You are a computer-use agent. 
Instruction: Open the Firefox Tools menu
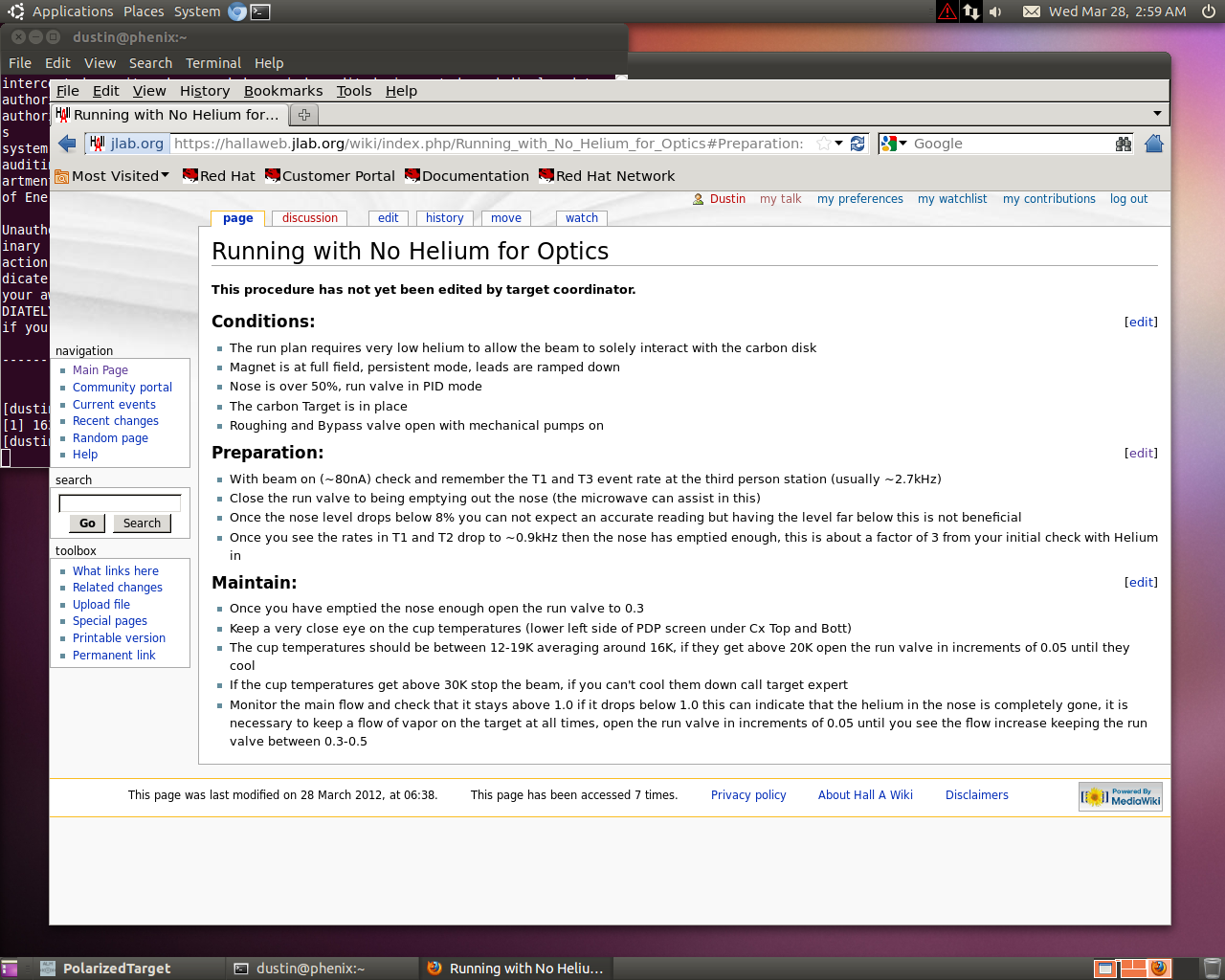click(354, 91)
